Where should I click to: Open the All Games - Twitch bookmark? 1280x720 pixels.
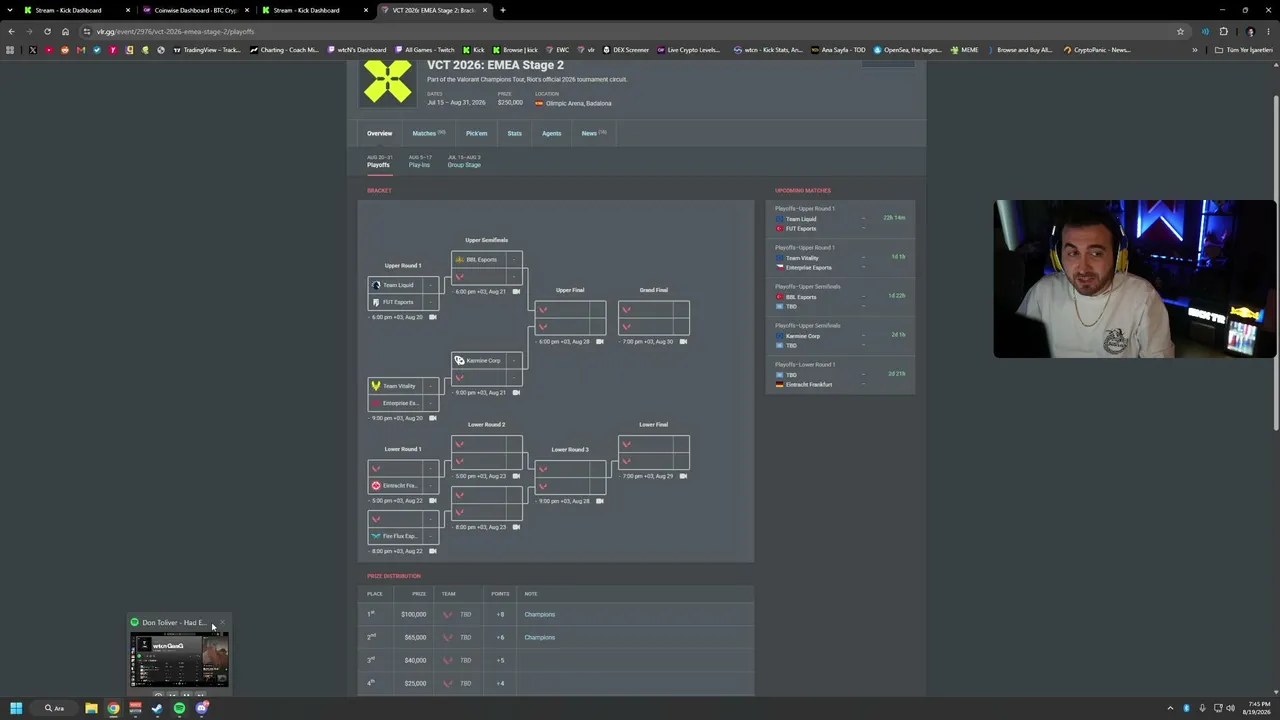pyautogui.click(x=424, y=50)
